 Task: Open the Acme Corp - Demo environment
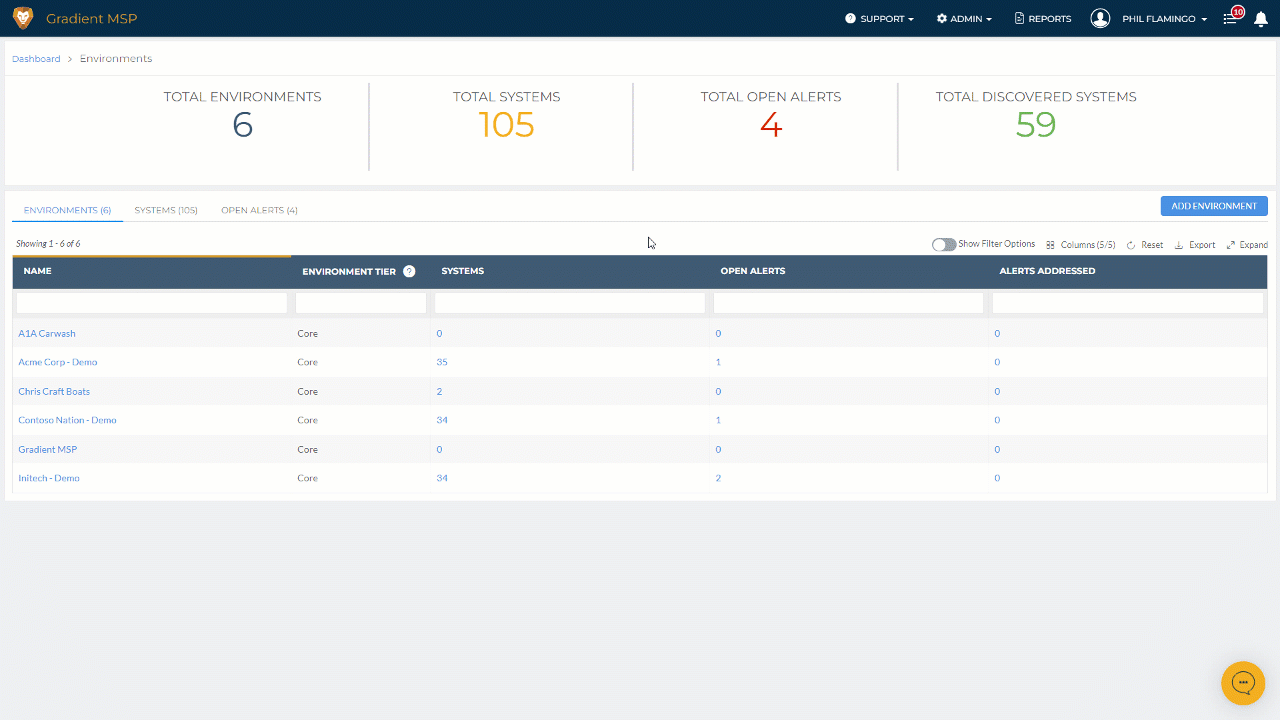click(x=58, y=362)
